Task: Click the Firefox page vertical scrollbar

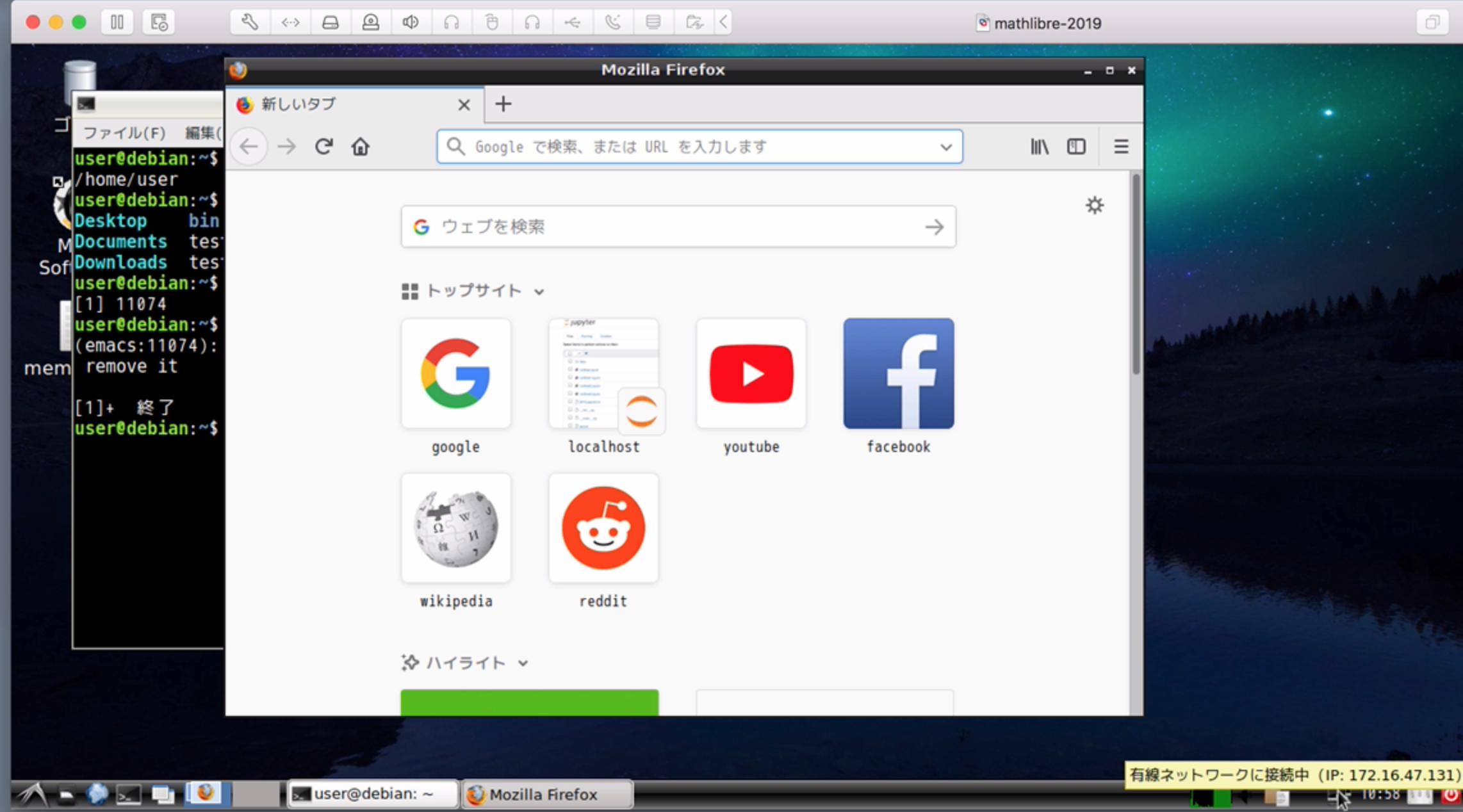Action: click(x=1136, y=274)
